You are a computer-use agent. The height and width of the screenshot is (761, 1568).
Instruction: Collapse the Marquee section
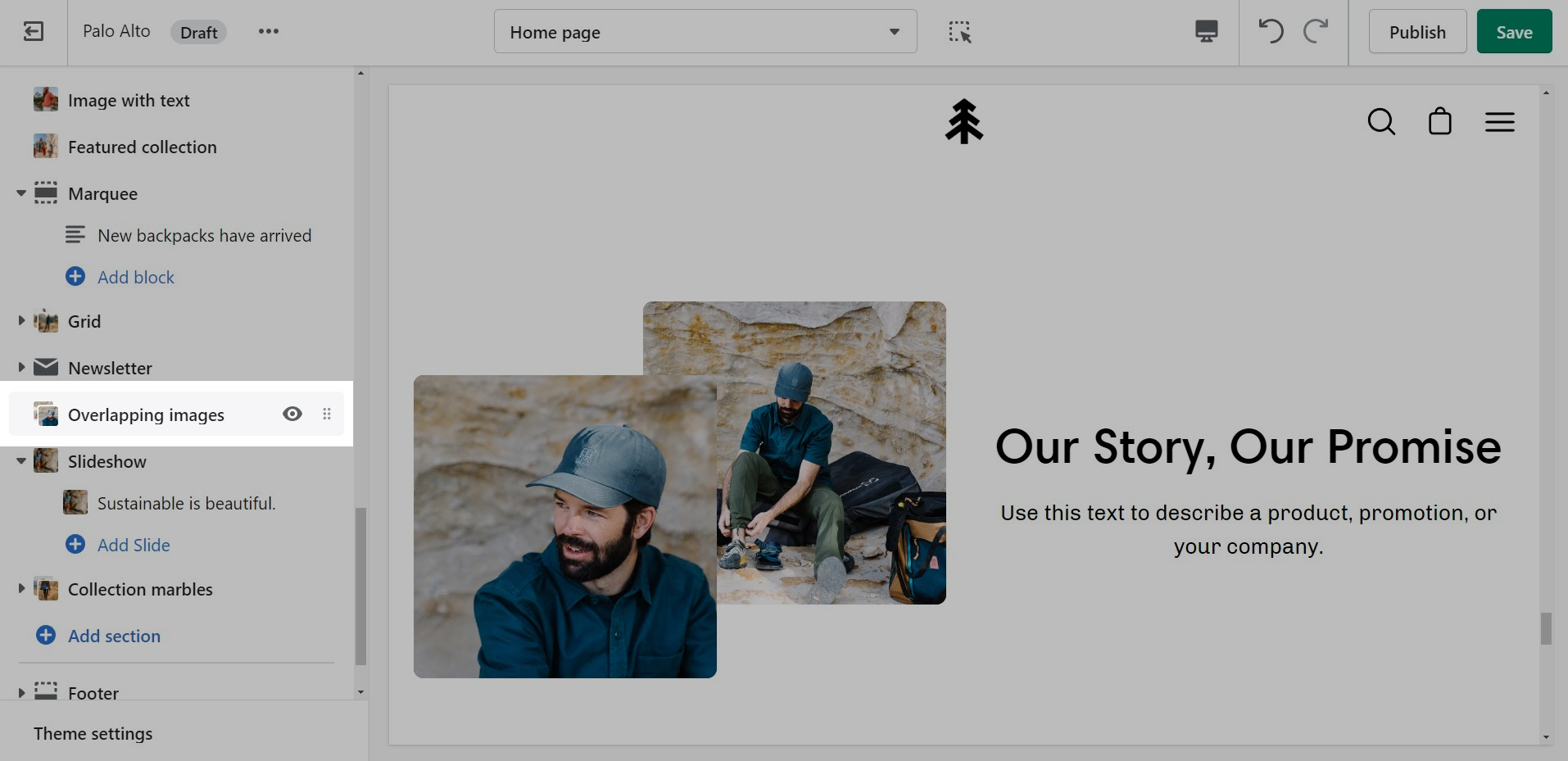coord(21,194)
